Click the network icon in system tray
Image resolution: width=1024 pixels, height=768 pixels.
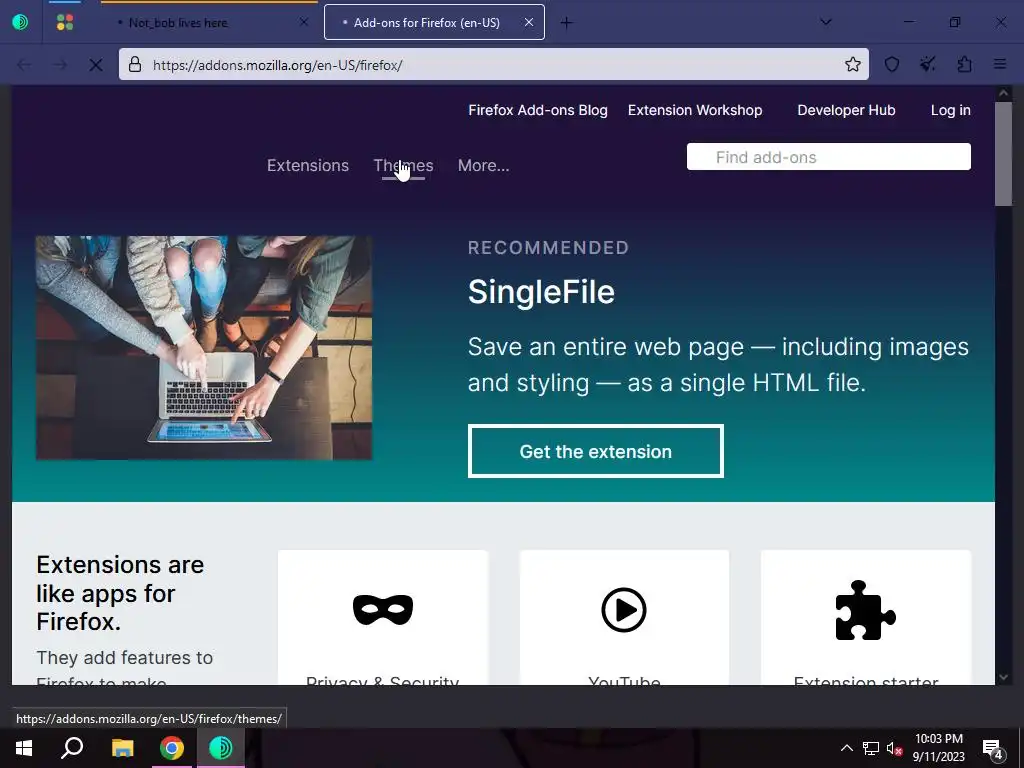(x=871, y=748)
